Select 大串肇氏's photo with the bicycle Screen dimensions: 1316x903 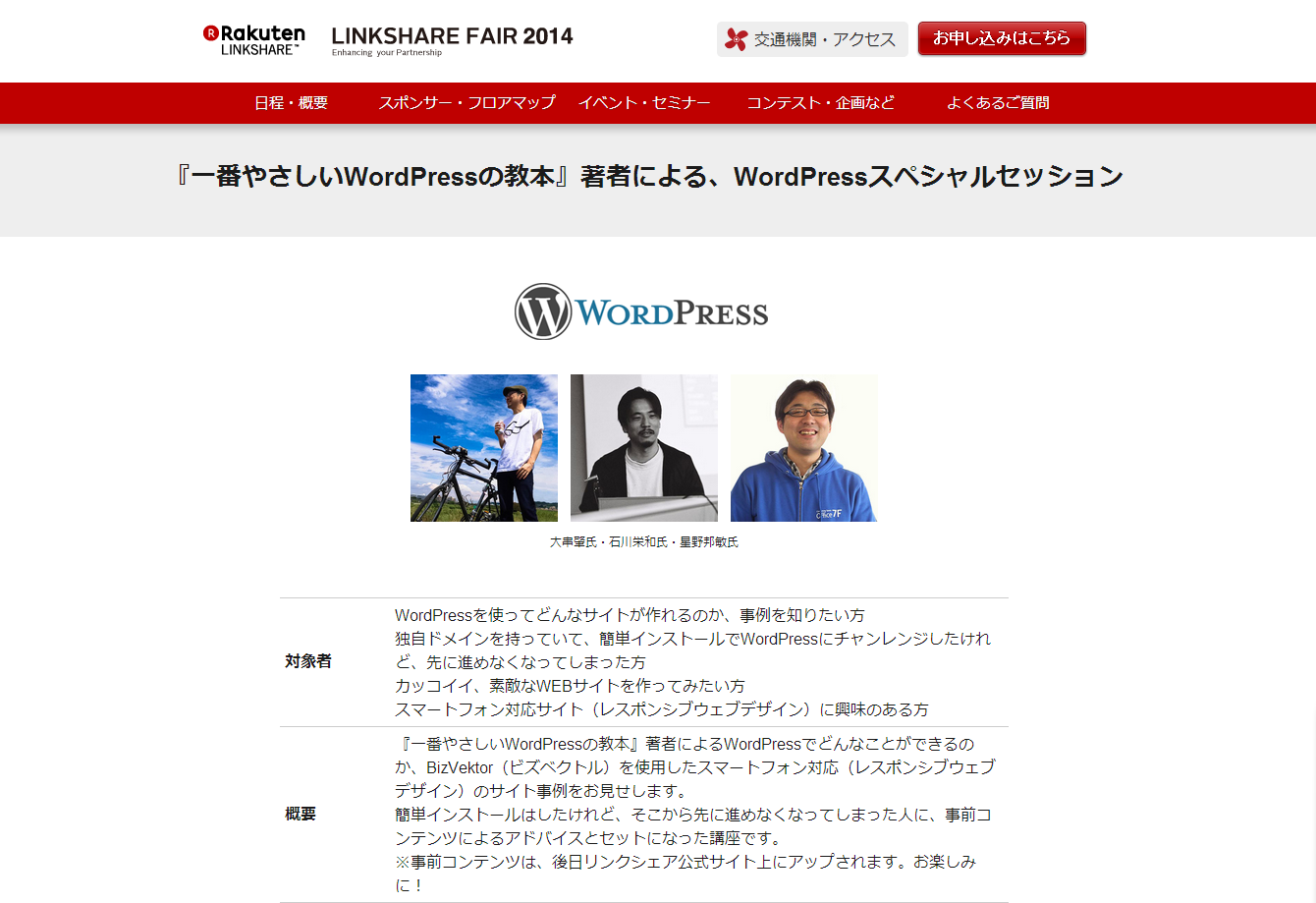[483, 448]
